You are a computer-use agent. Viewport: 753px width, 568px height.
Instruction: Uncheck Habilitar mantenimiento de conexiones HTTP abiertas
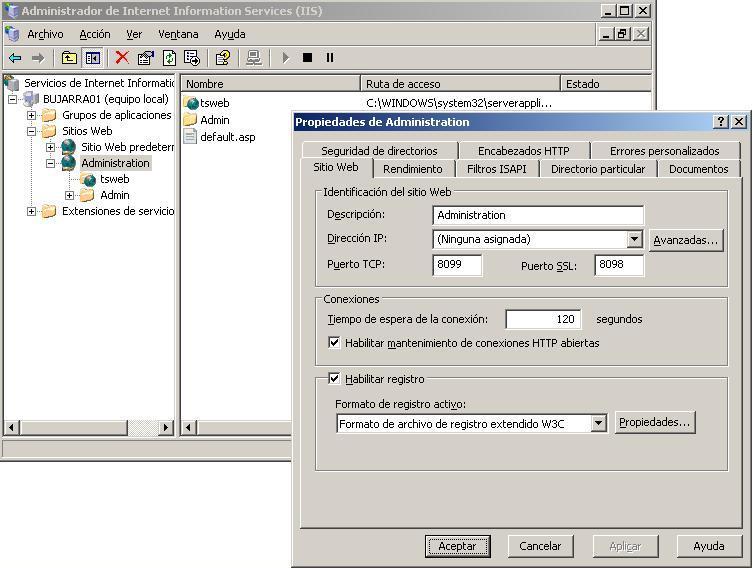point(334,343)
